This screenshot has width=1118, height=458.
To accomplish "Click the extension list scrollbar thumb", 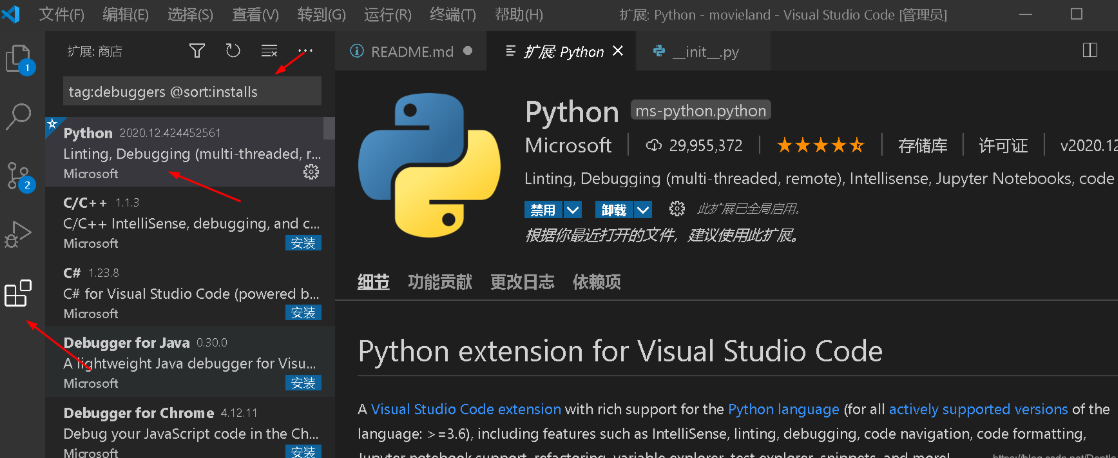I will pyautogui.click(x=329, y=128).
